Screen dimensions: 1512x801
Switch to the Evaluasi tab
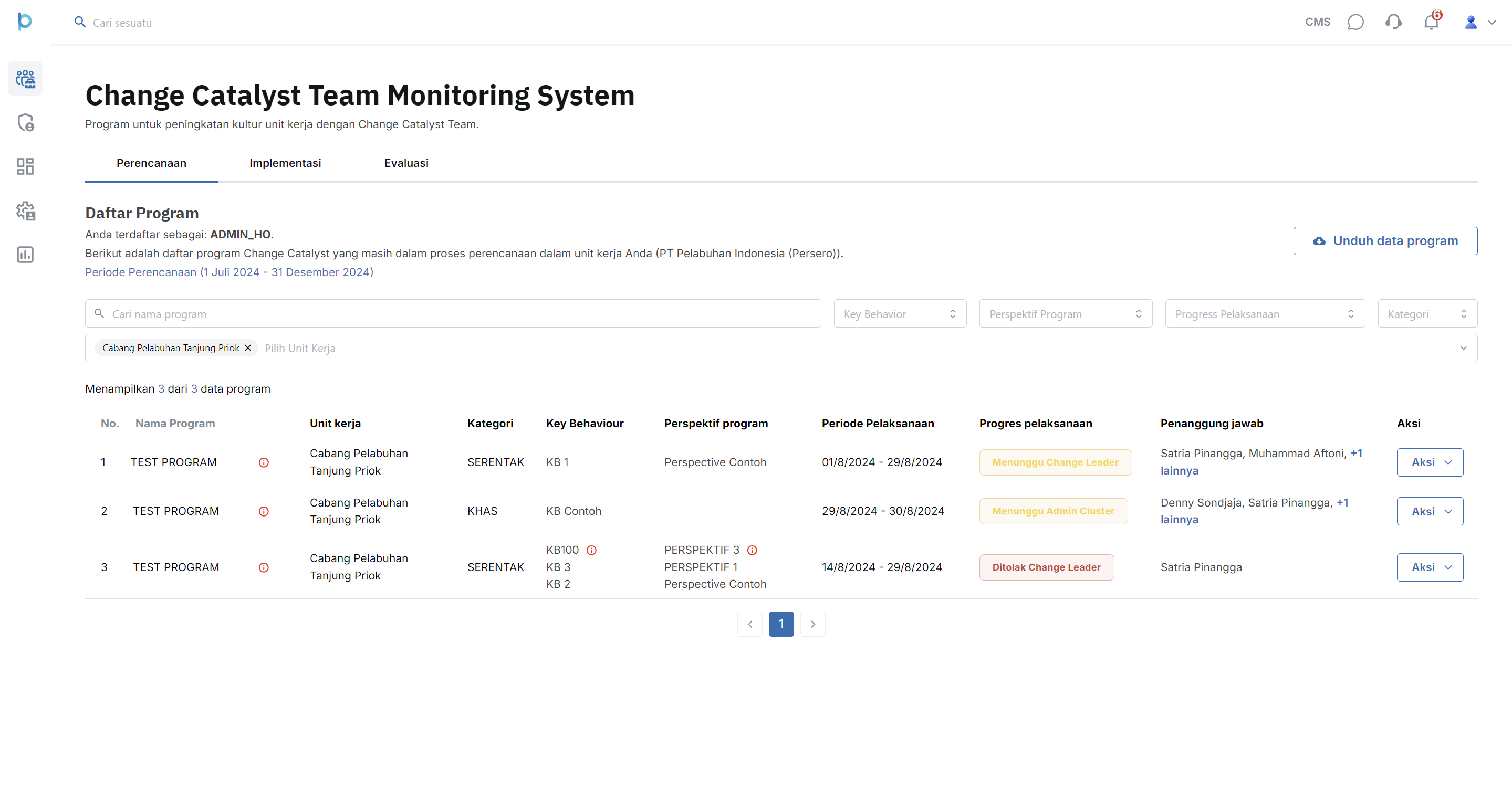click(x=406, y=163)
